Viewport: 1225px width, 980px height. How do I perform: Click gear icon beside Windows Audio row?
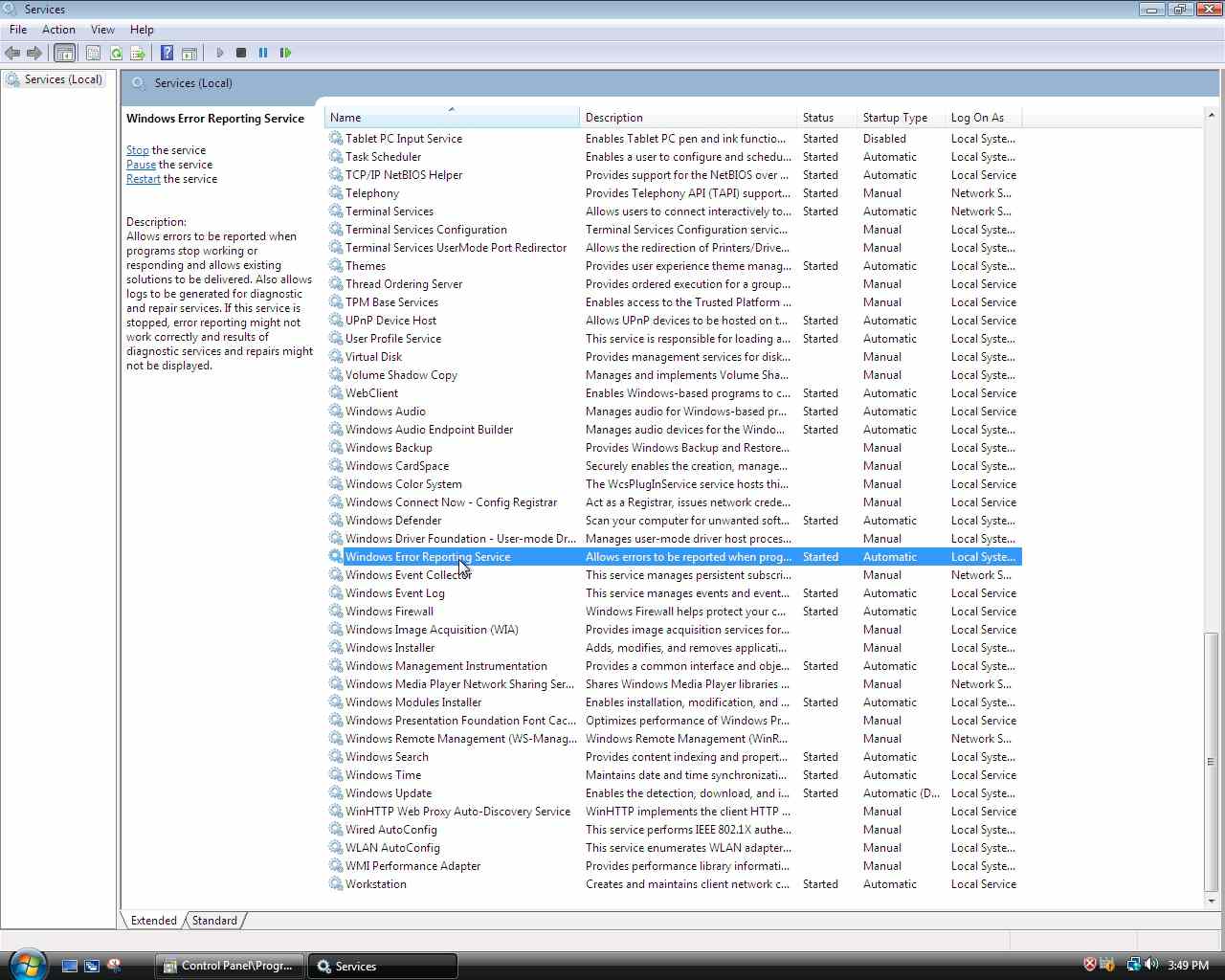pos(336,412)
